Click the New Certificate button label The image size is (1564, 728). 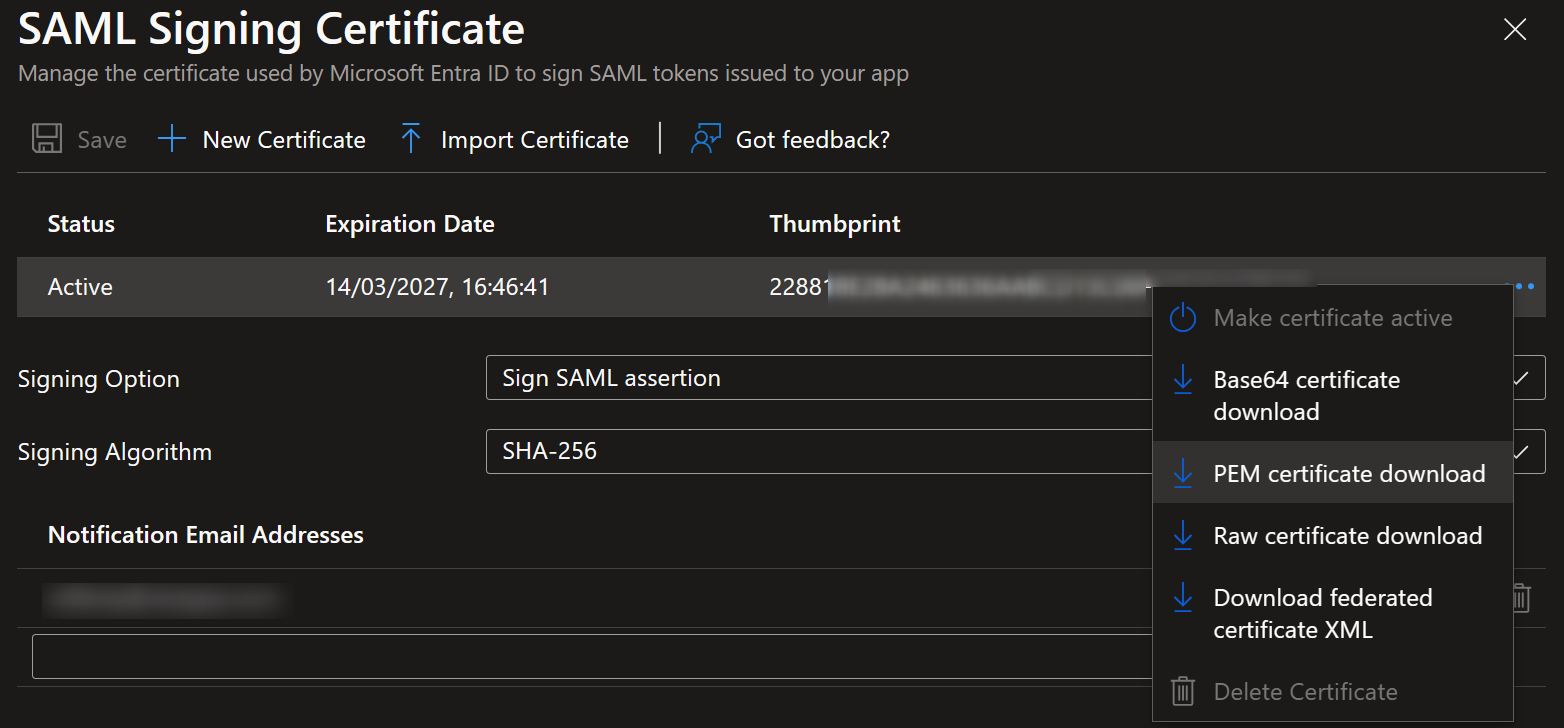(x=284, y=140)
